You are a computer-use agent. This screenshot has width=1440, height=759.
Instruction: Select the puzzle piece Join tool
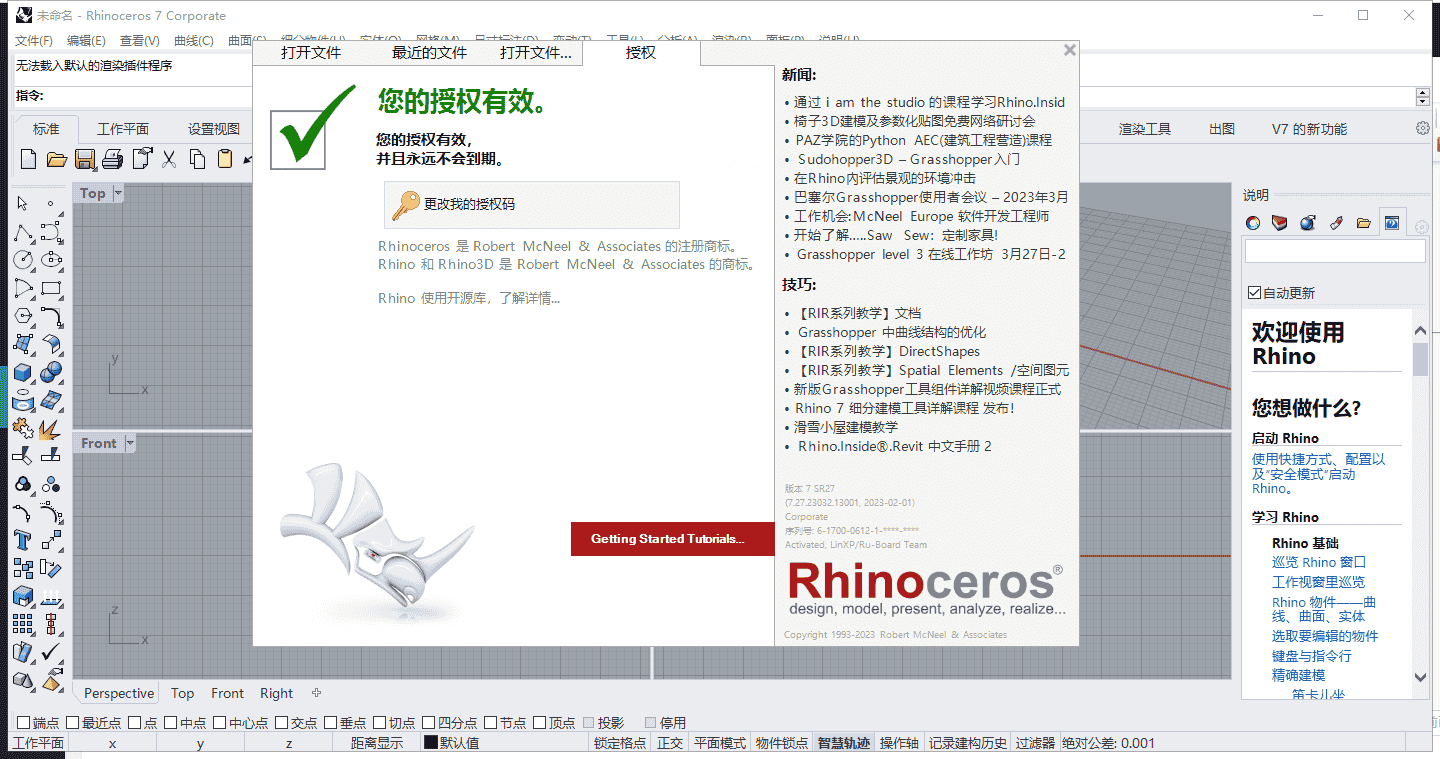point(23,428)
